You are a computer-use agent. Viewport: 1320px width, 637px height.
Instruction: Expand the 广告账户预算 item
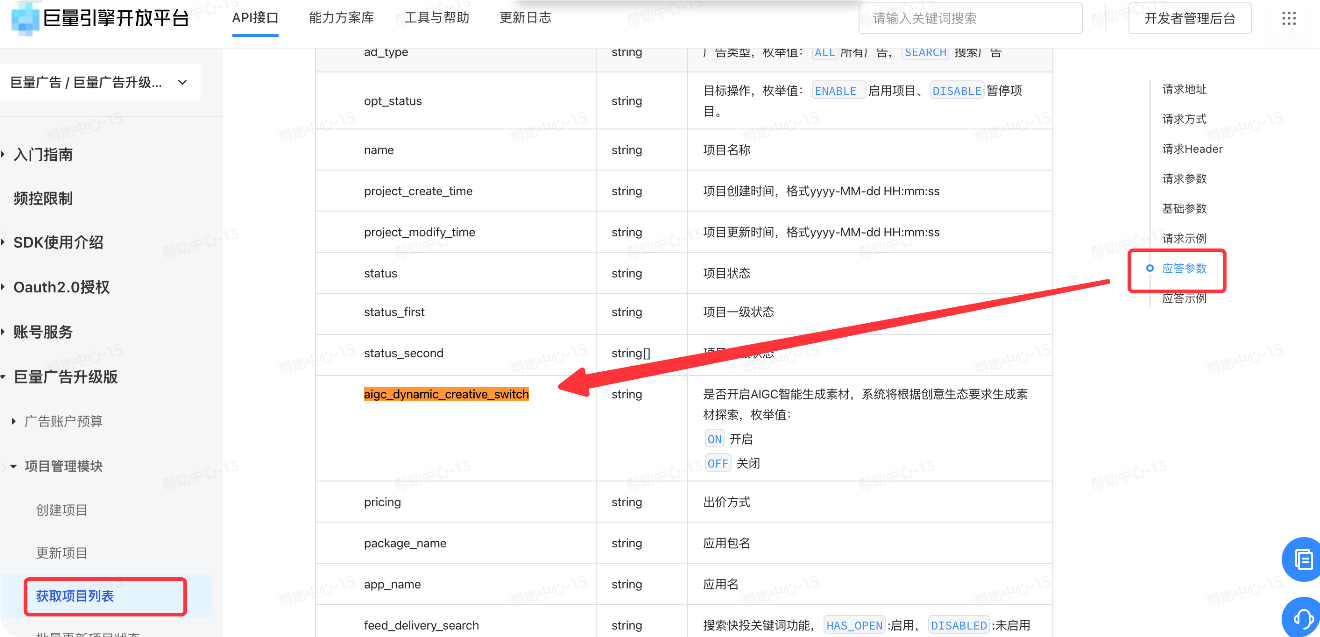coord(63,422)
